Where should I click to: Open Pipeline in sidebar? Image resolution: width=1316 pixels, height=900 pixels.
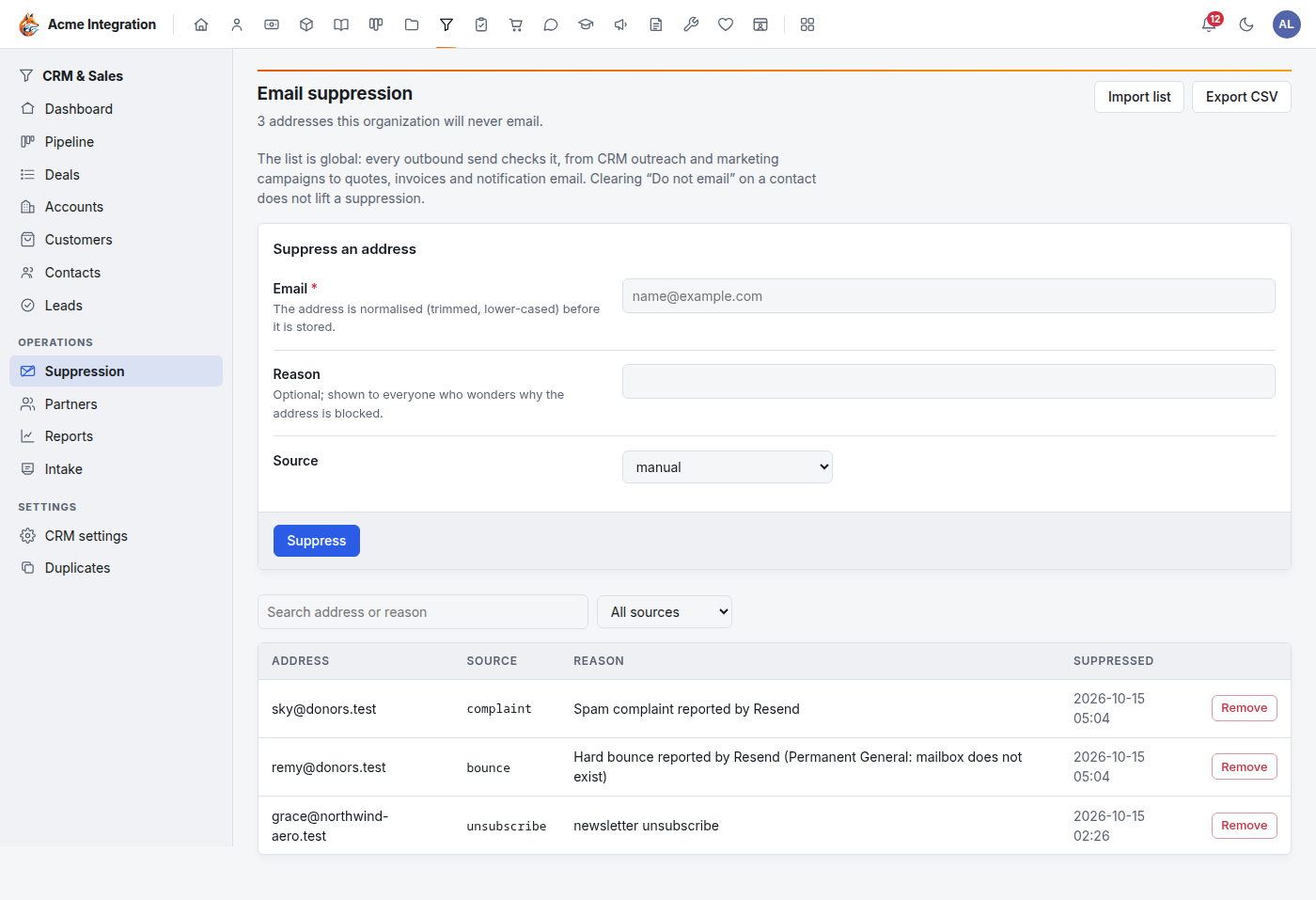pos(116,142)
